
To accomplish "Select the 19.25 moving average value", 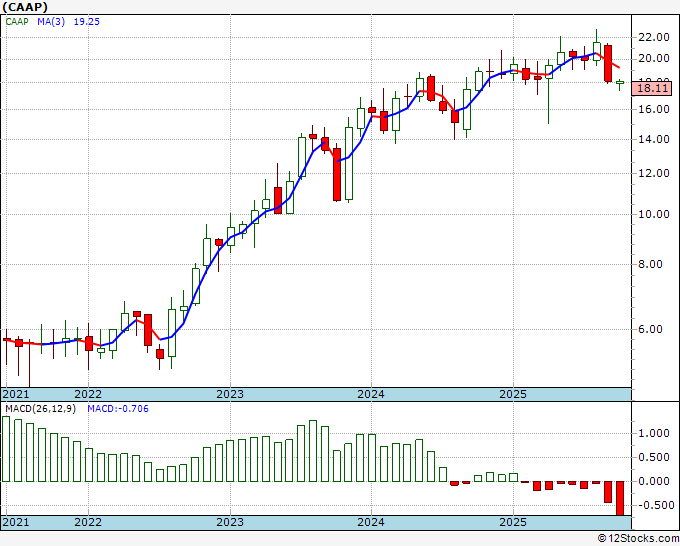I will coord(87,21).
